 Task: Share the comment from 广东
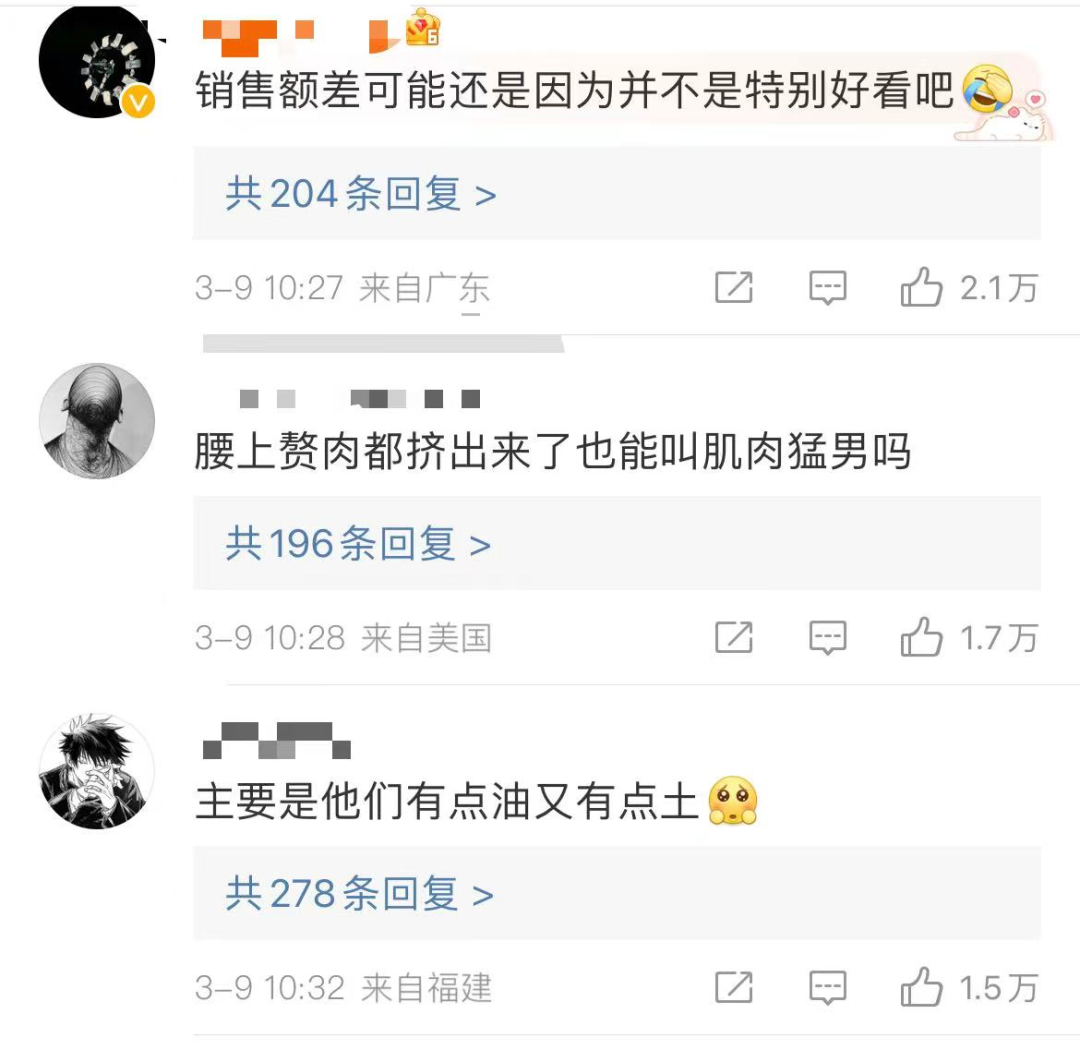tap(734, 287)
